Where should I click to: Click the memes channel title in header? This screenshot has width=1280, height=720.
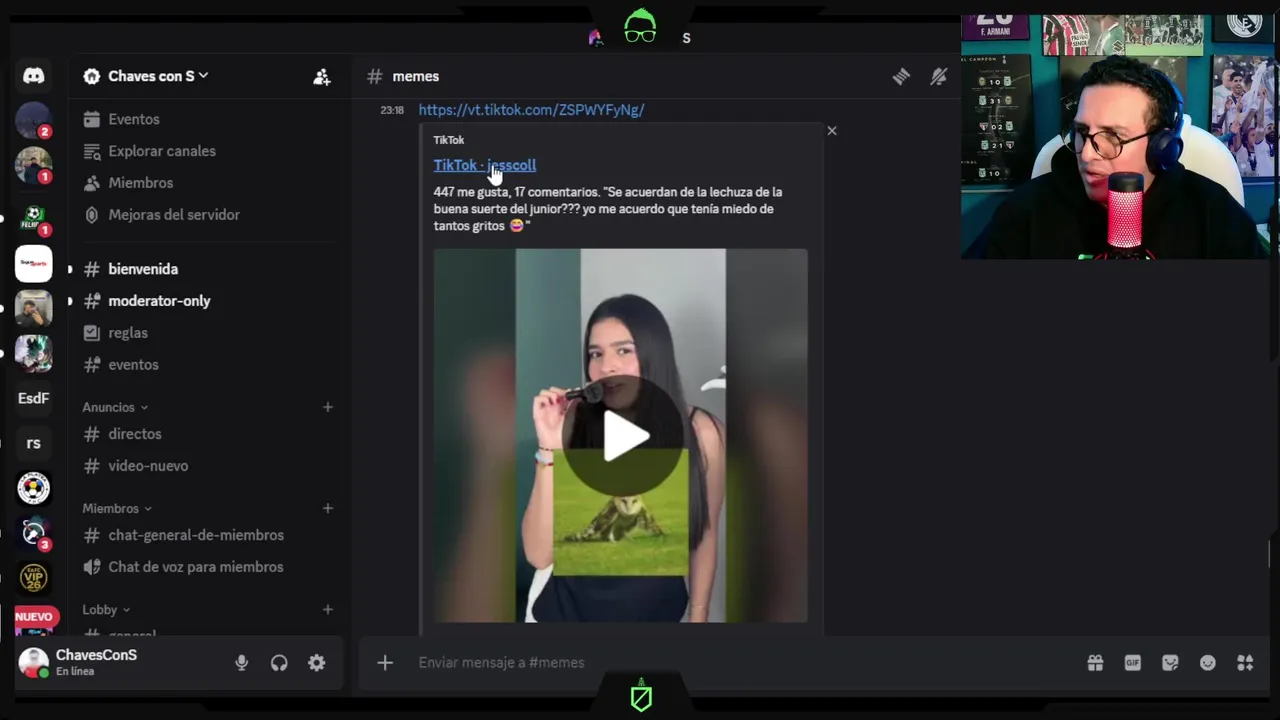coord(416,76)
